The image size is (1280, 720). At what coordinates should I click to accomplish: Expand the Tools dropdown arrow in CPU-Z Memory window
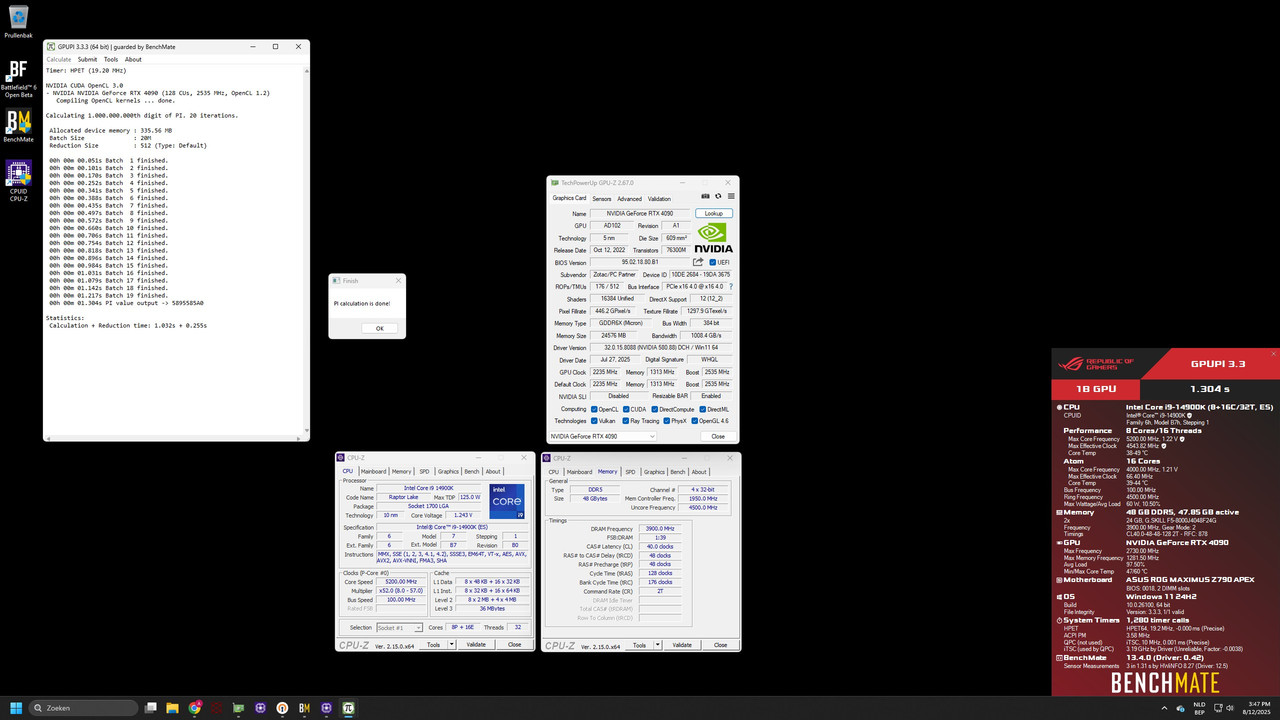click(x=658, y=645)
